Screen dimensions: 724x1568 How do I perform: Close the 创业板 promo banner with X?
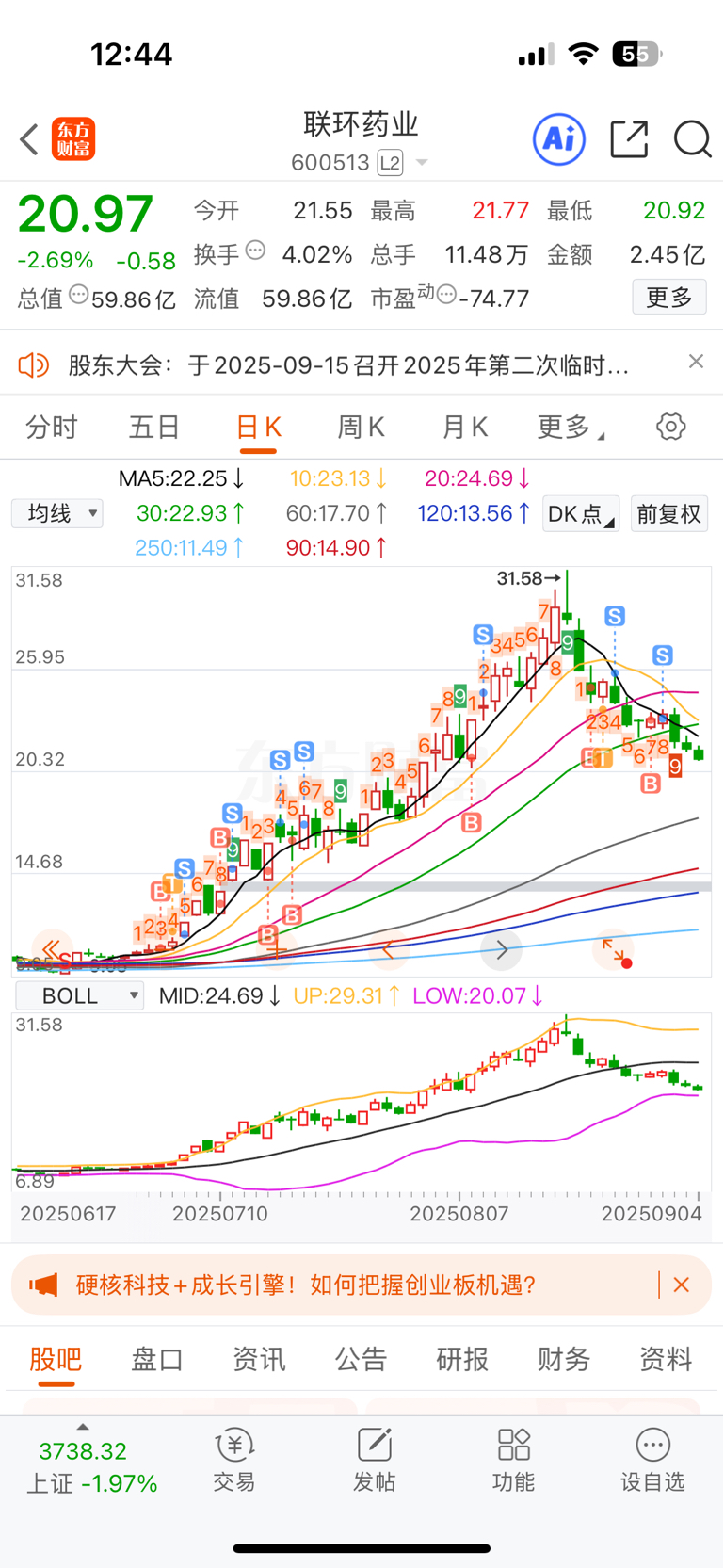(682, 1285)
